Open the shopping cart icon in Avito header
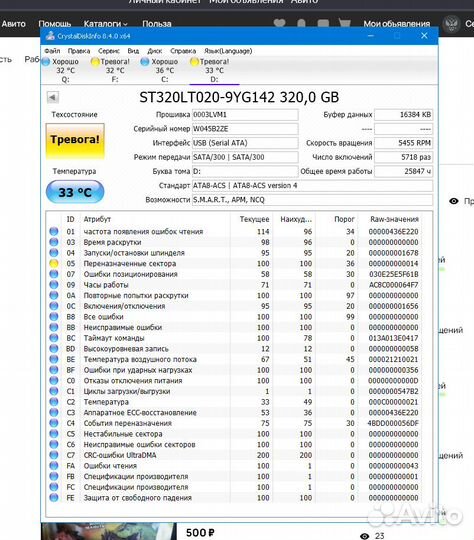Screen dimensions: 474x540 point(344,23)
